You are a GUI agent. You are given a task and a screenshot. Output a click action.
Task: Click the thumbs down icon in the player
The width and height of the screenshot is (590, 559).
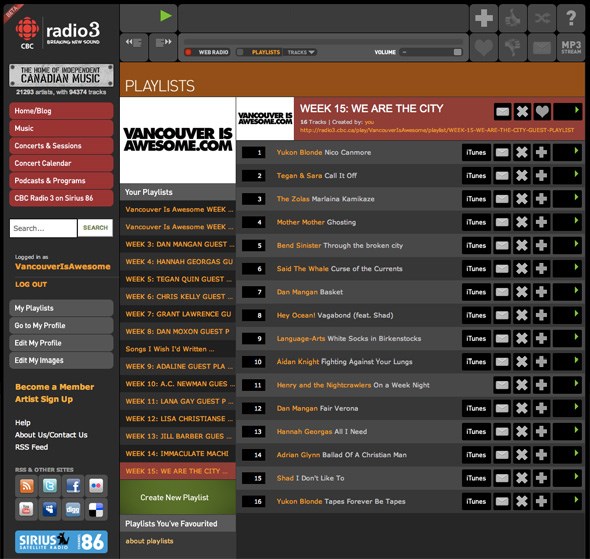point(513,47)
